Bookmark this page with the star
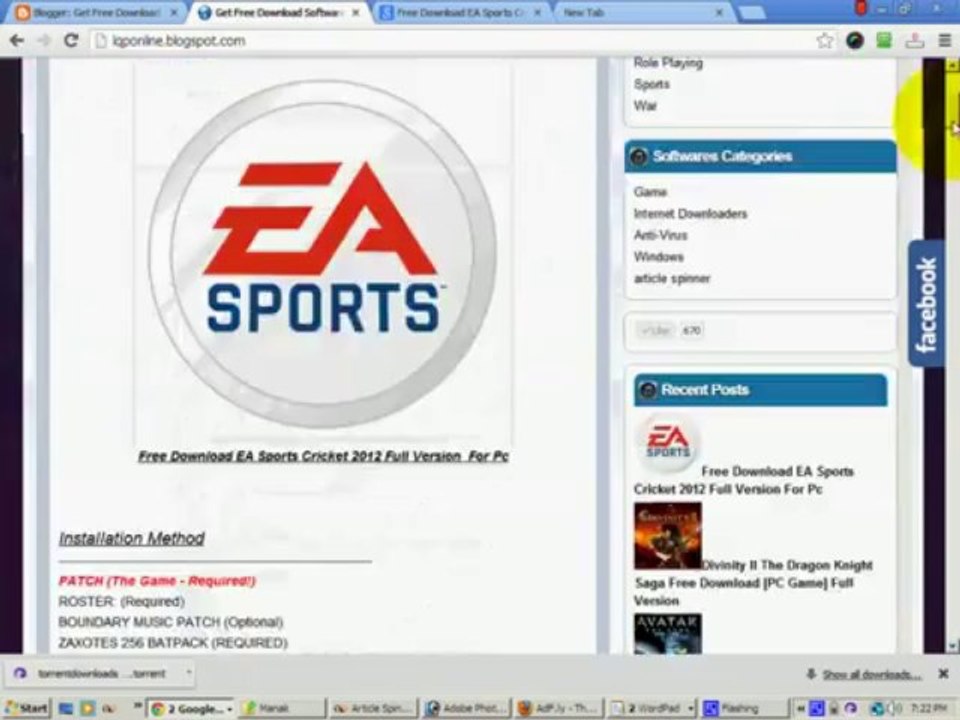 click(x=825, y=40)
